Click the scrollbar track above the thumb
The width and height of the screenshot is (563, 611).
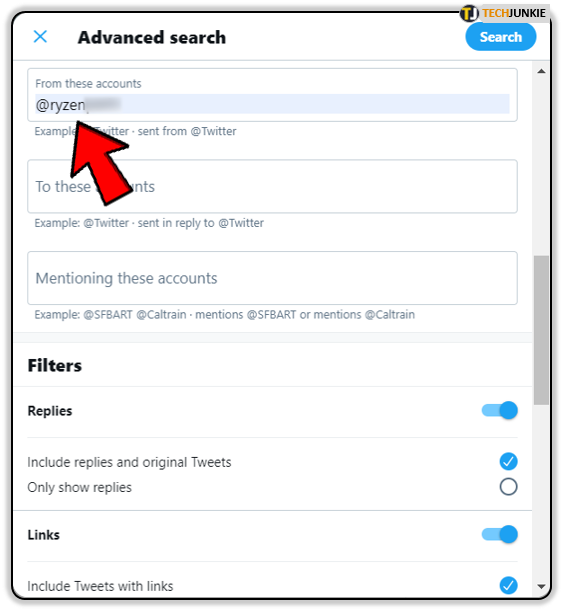pyautogui.click(x=541, y=166)
